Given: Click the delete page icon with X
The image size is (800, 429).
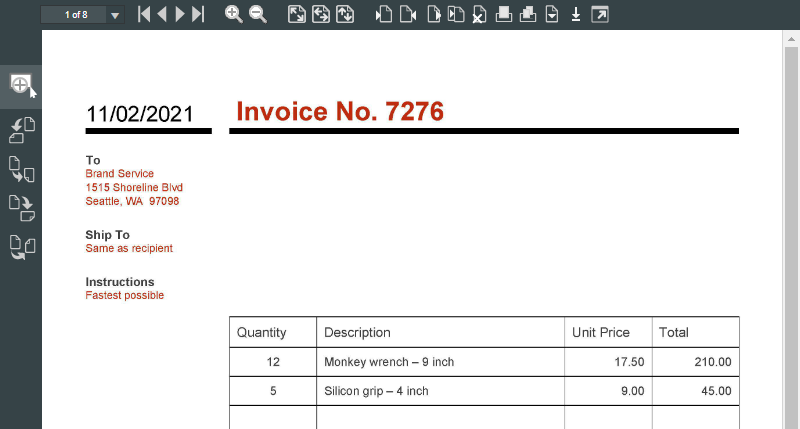Looking at the screenshot, I should (x=480, y=14).
